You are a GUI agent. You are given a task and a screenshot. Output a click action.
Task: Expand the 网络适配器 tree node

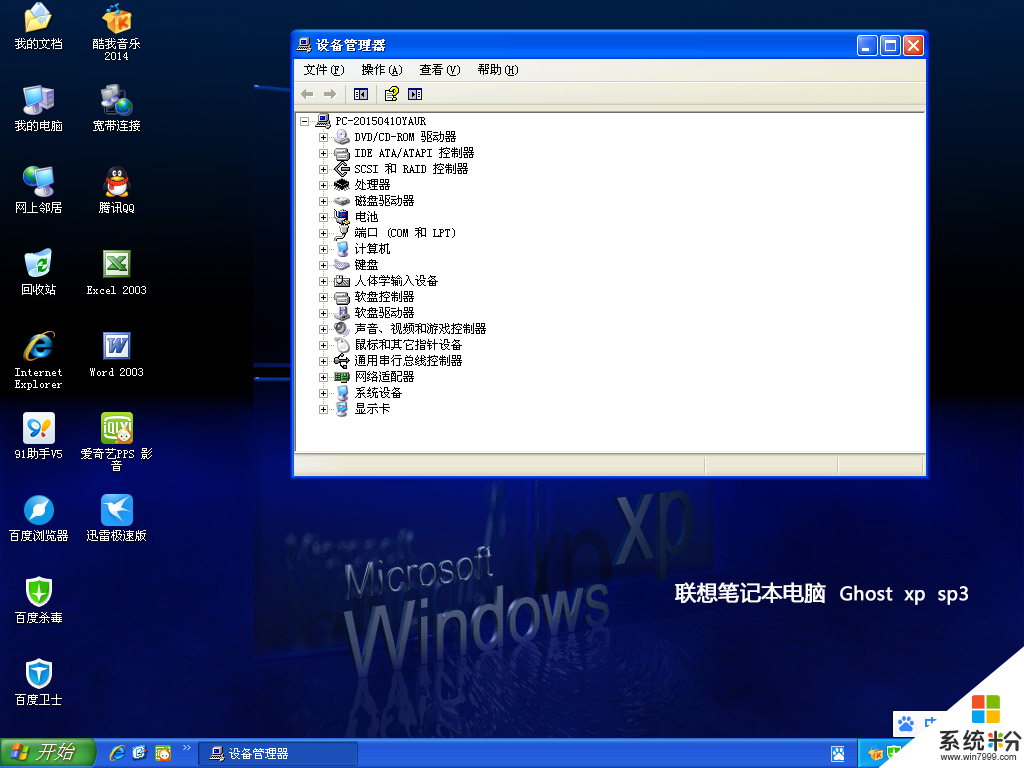pos(323,377)
